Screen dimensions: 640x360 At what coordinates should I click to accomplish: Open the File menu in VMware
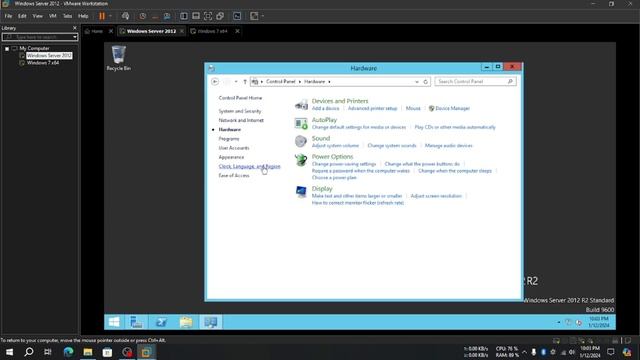point(8,16)
